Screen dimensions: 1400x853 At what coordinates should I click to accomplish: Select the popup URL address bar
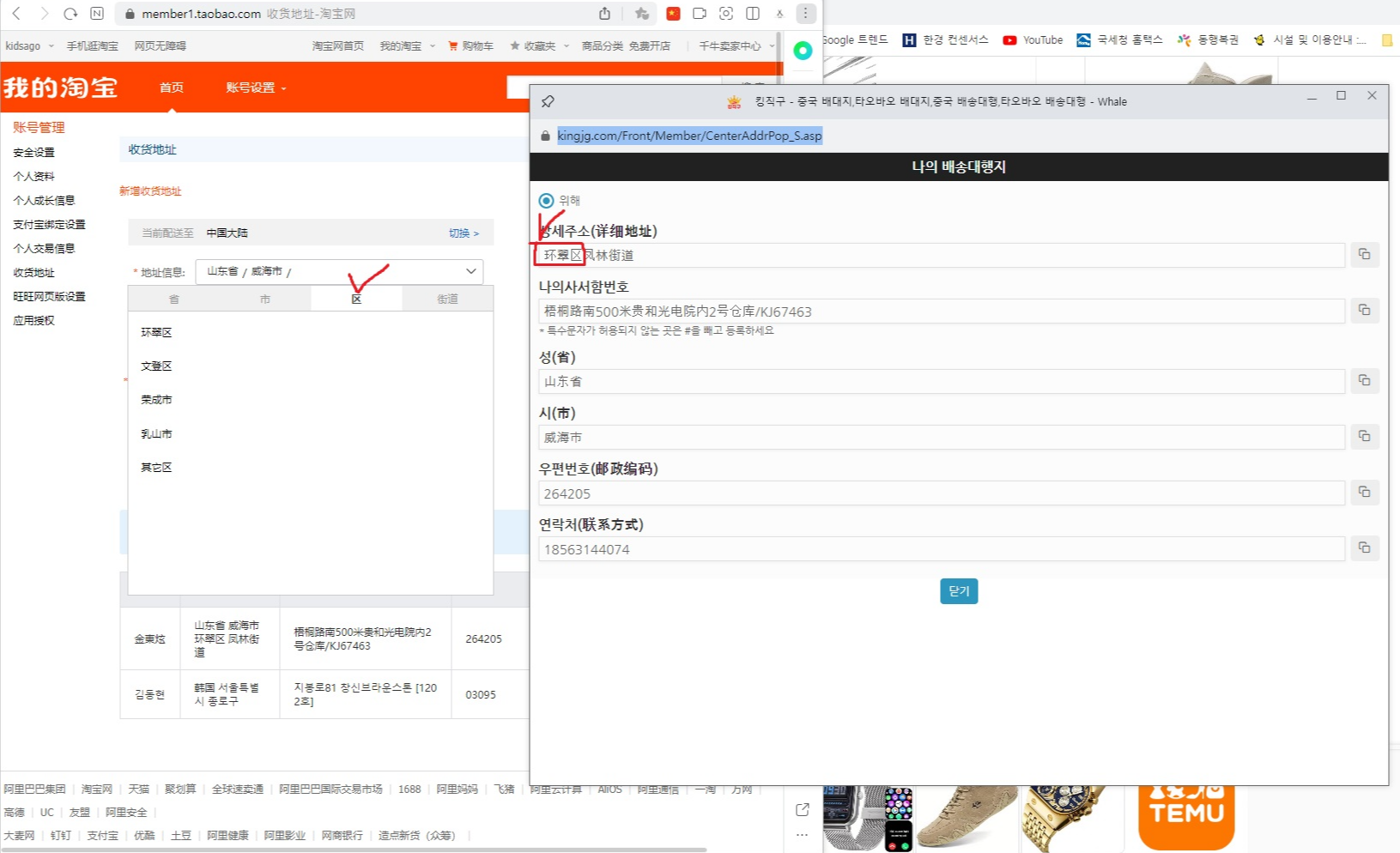[689, 136]
